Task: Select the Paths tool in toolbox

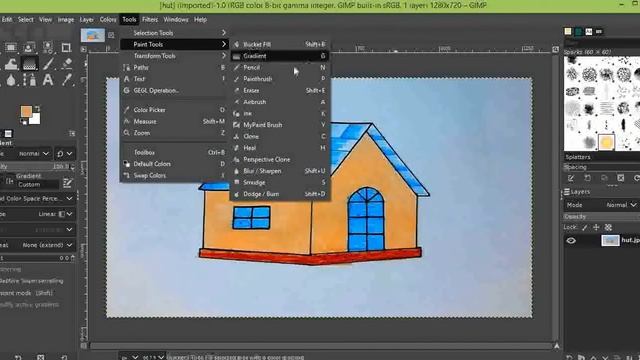Action: coord(29,80)
